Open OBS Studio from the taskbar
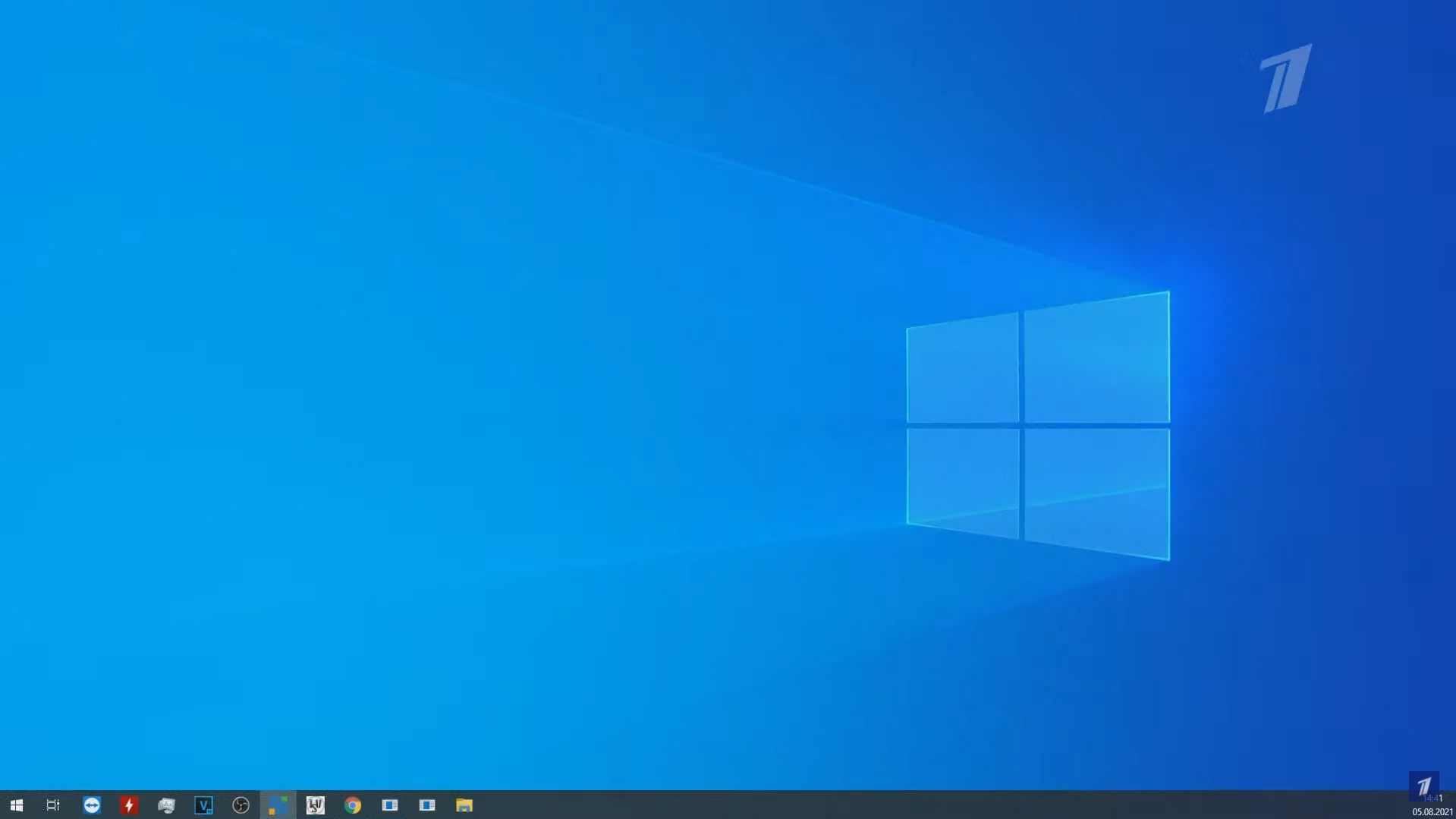The height and width of the screenshot is (819, 1456). pos(241,805)
